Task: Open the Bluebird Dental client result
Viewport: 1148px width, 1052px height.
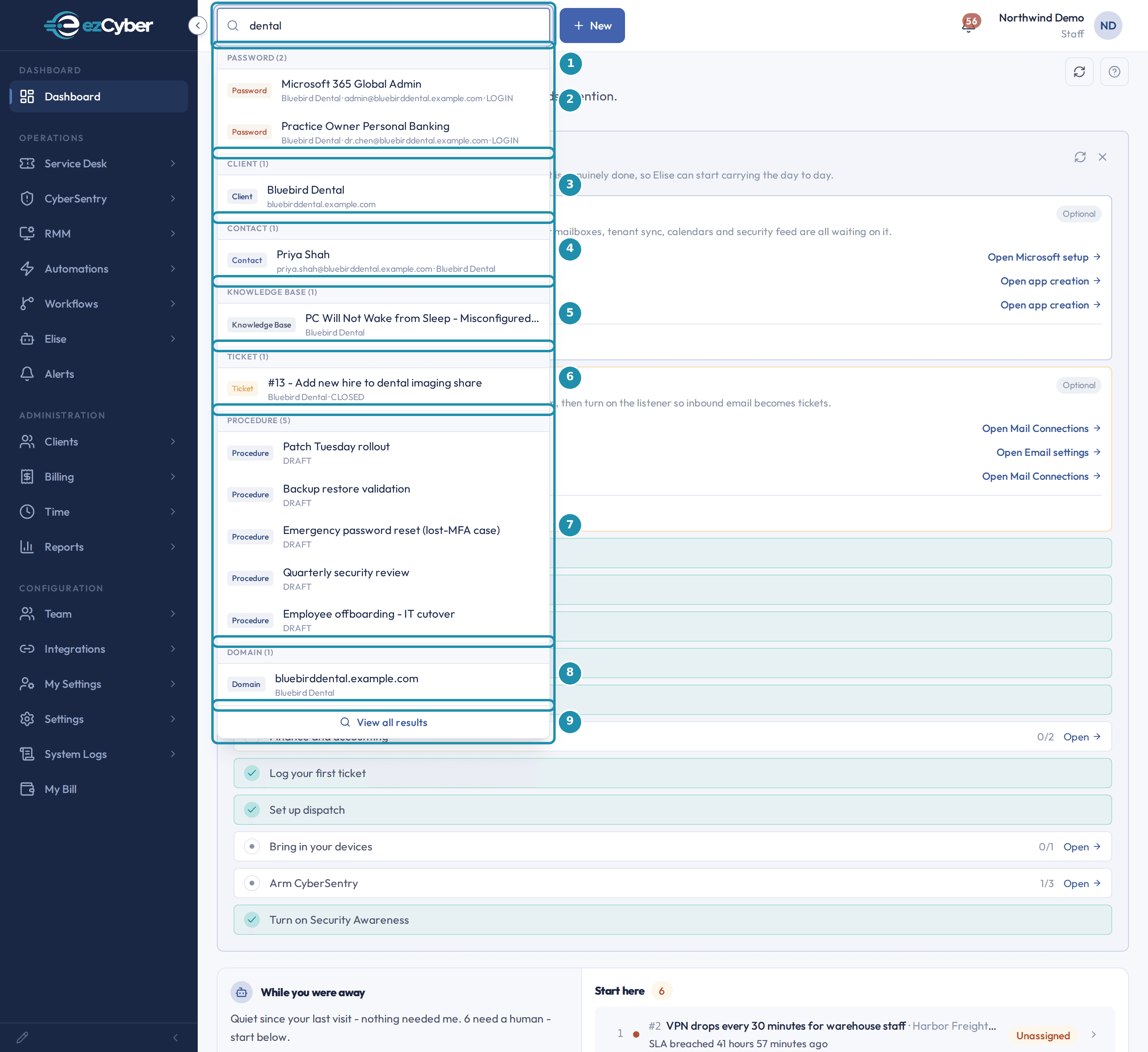Action: click(x=383, y=196)
